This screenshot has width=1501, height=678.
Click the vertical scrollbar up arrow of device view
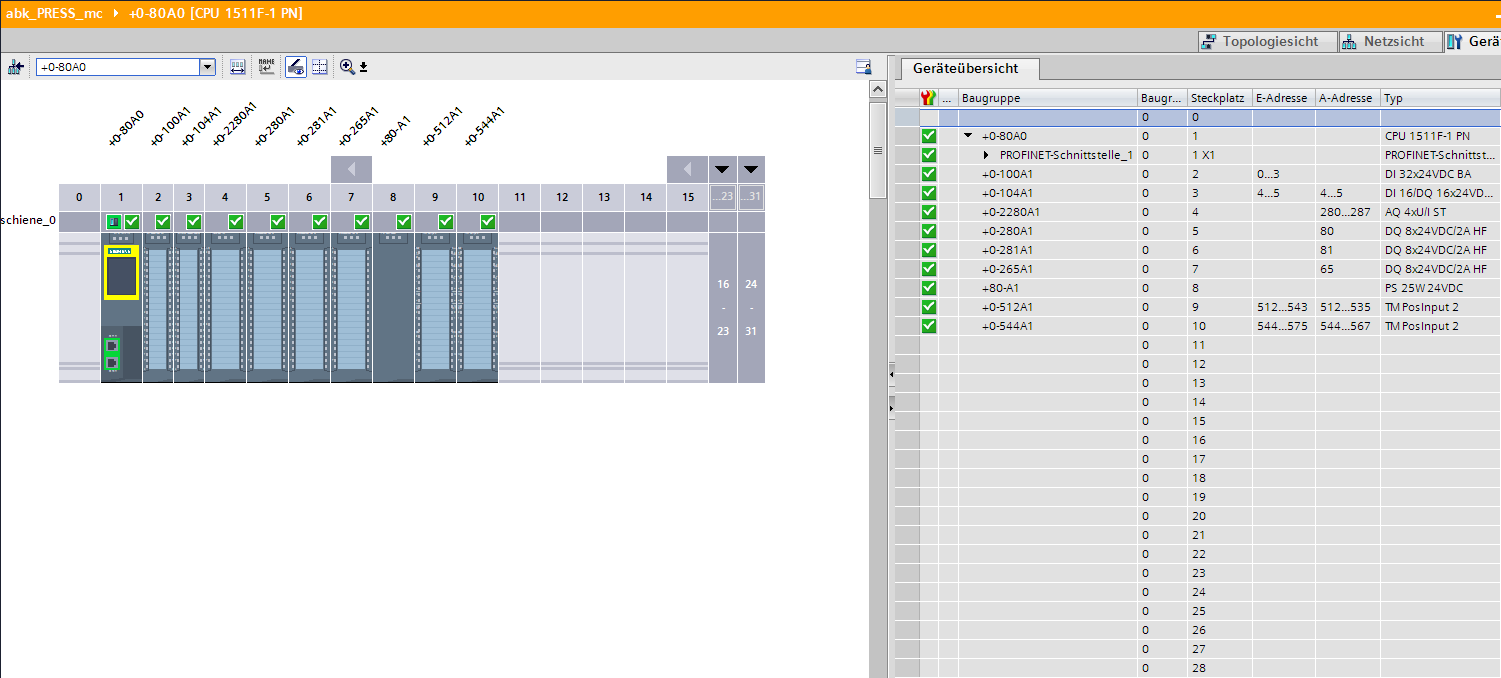pyautogui.click(x=878, y=91)
